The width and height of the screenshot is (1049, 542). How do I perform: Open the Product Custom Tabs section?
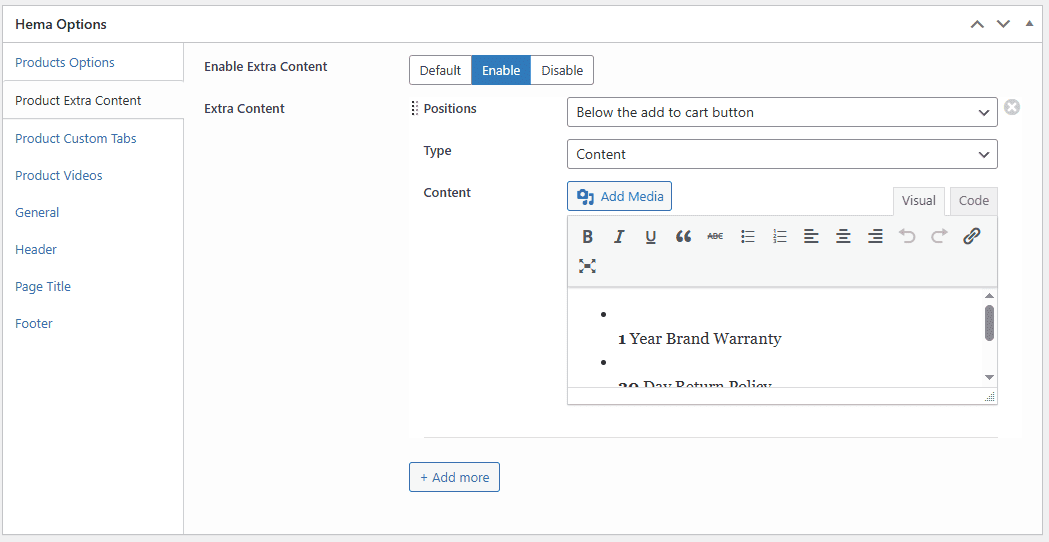tap(76, 138)
